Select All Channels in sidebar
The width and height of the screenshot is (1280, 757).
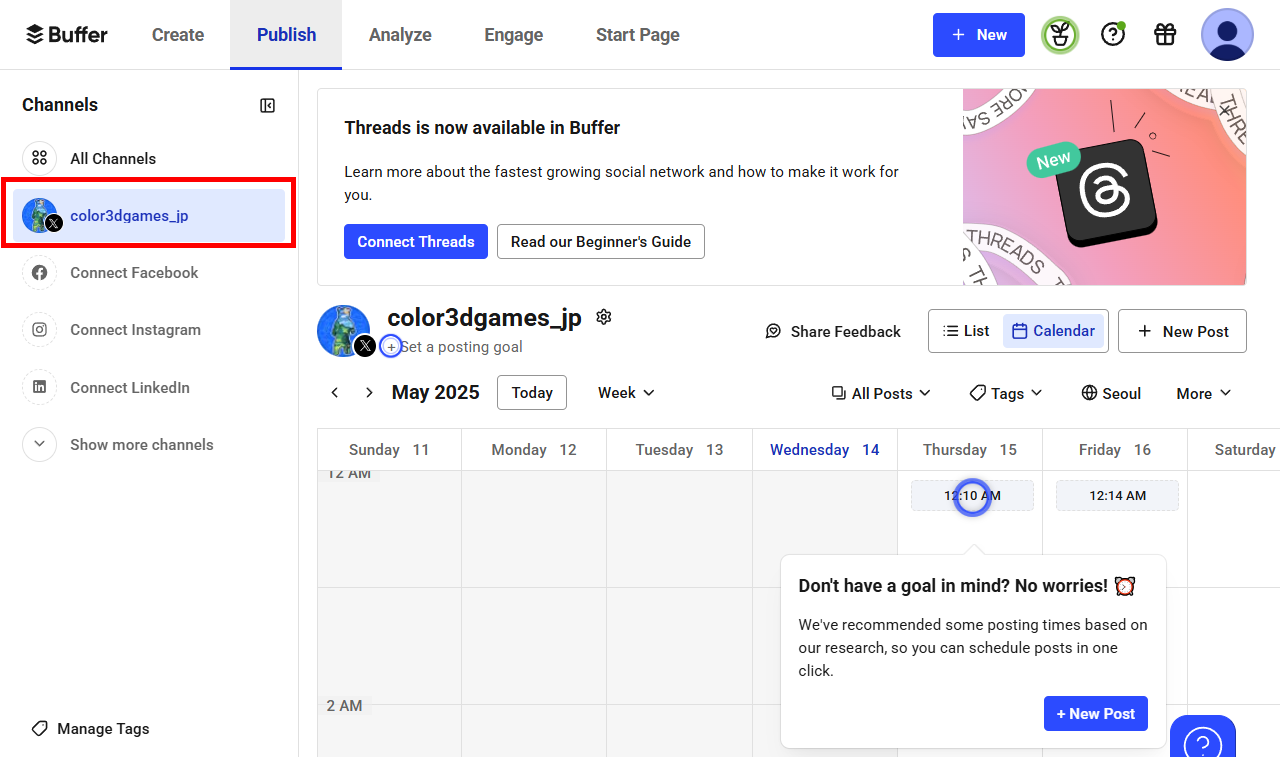[x=149, y=158]
